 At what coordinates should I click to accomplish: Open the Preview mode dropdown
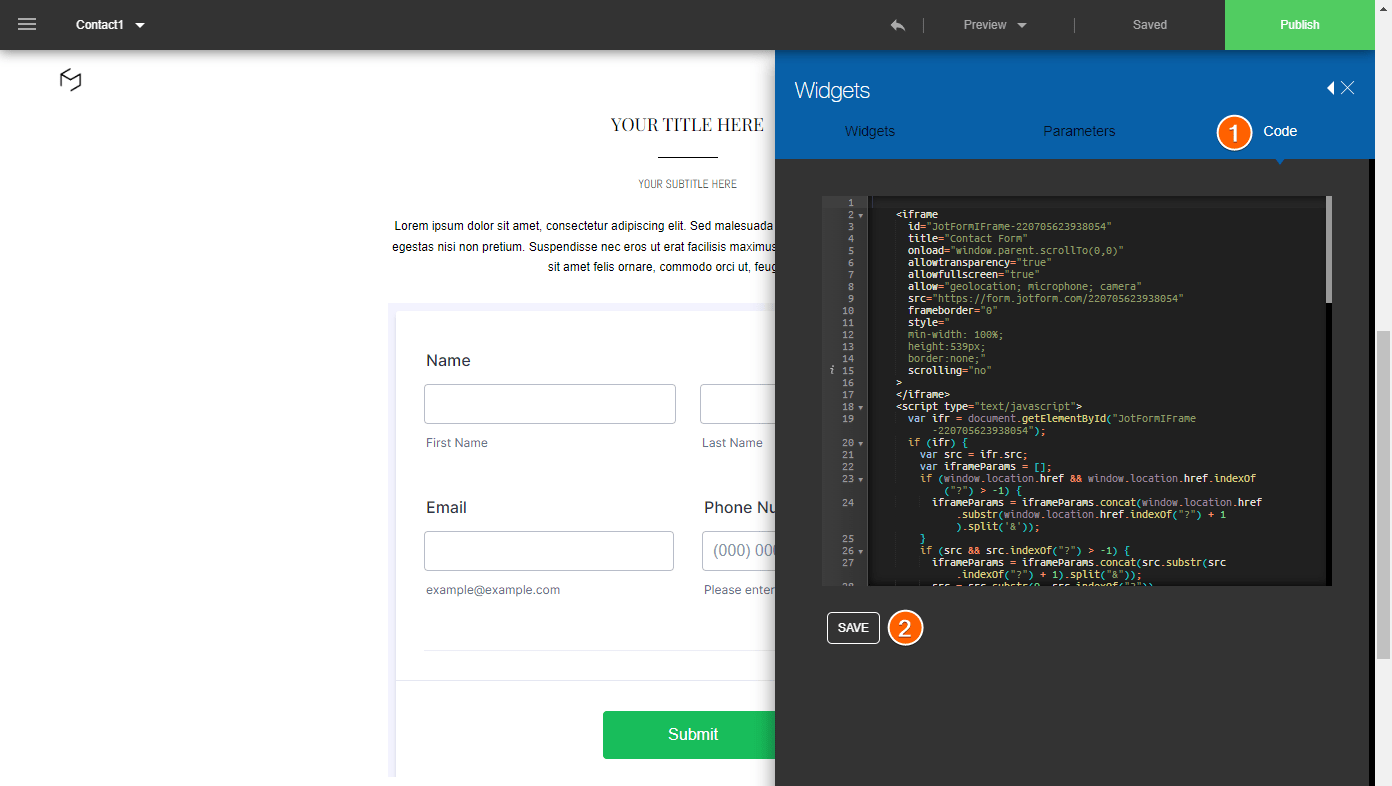(x=994, y=24)
